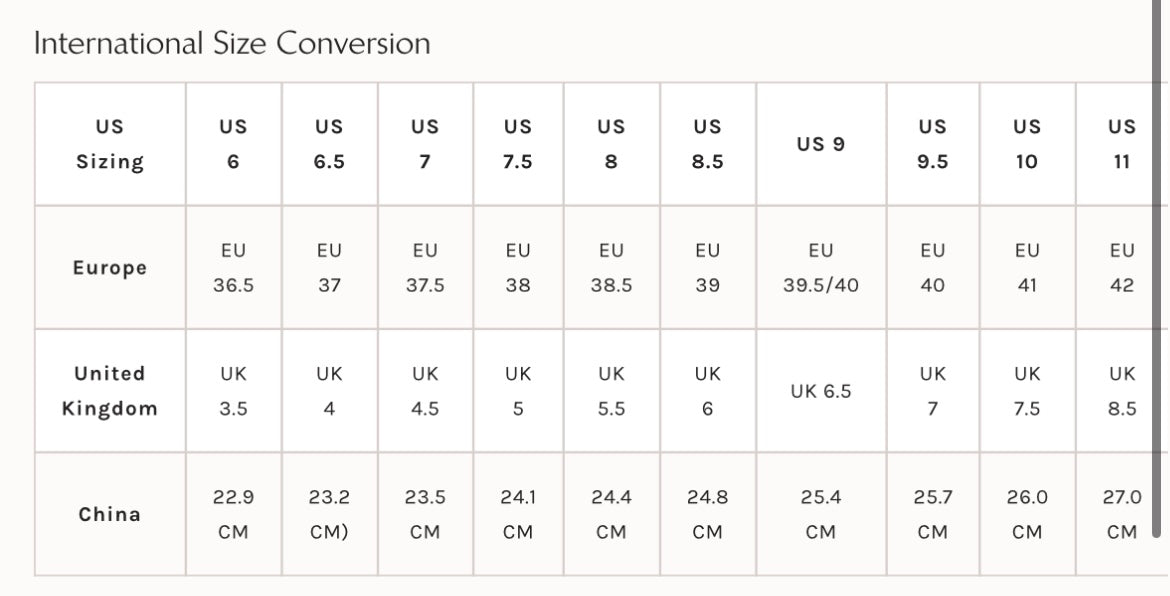Click the UK 6.5 cell

[x=821, y=391]
